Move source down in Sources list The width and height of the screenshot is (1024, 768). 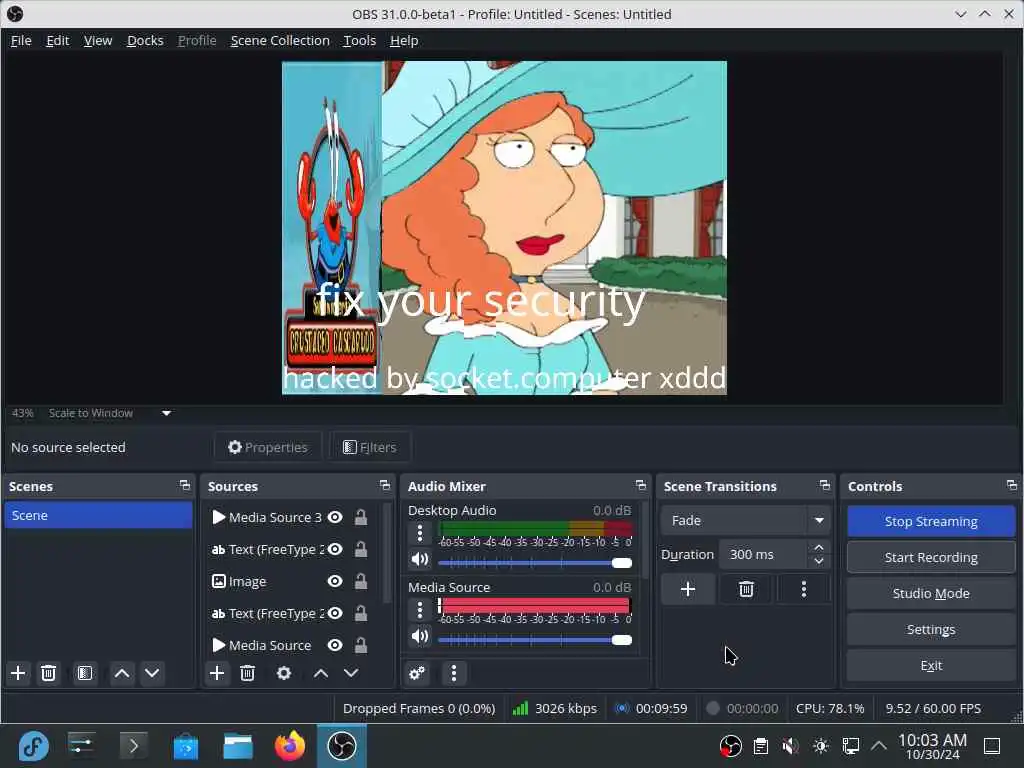(351, 673)
